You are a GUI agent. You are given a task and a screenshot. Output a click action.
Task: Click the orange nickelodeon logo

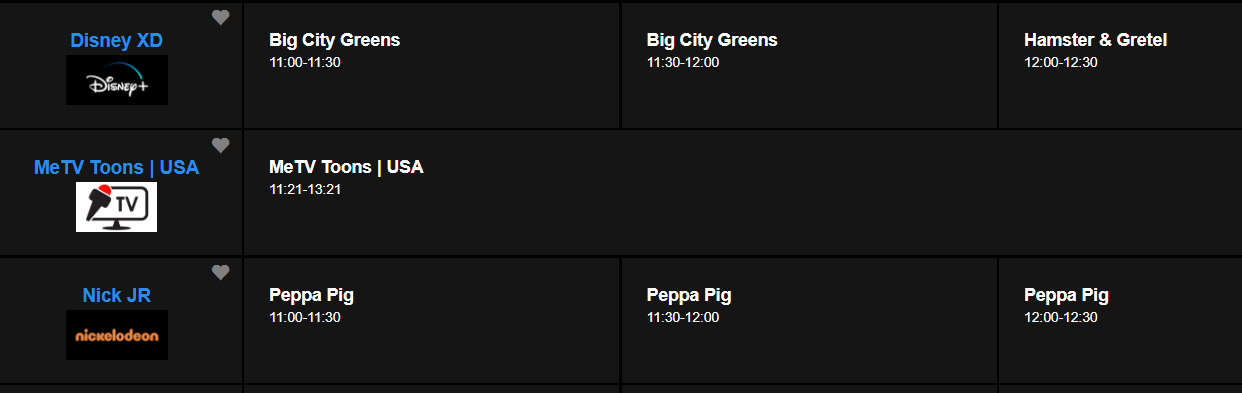tap(117, 335)
